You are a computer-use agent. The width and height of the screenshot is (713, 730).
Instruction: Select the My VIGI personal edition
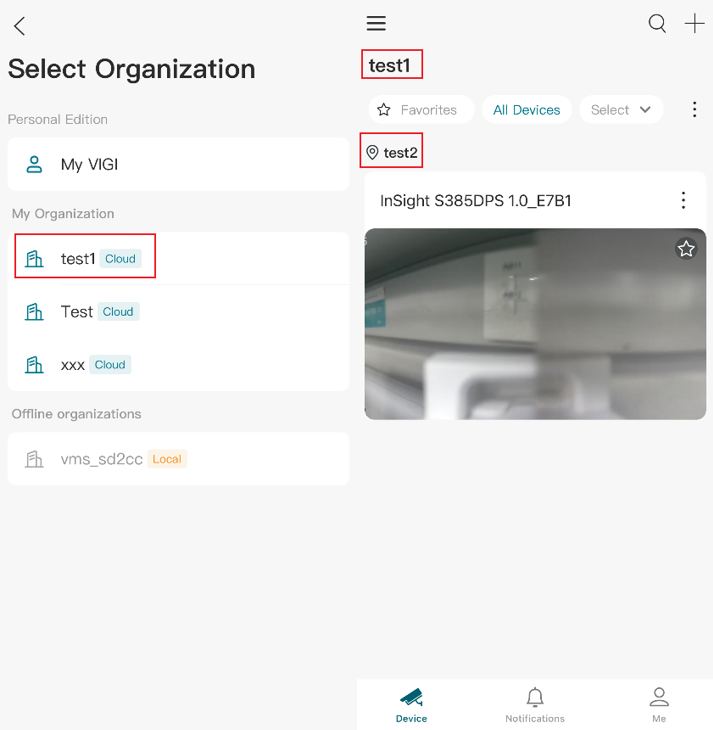pos(178,164)
